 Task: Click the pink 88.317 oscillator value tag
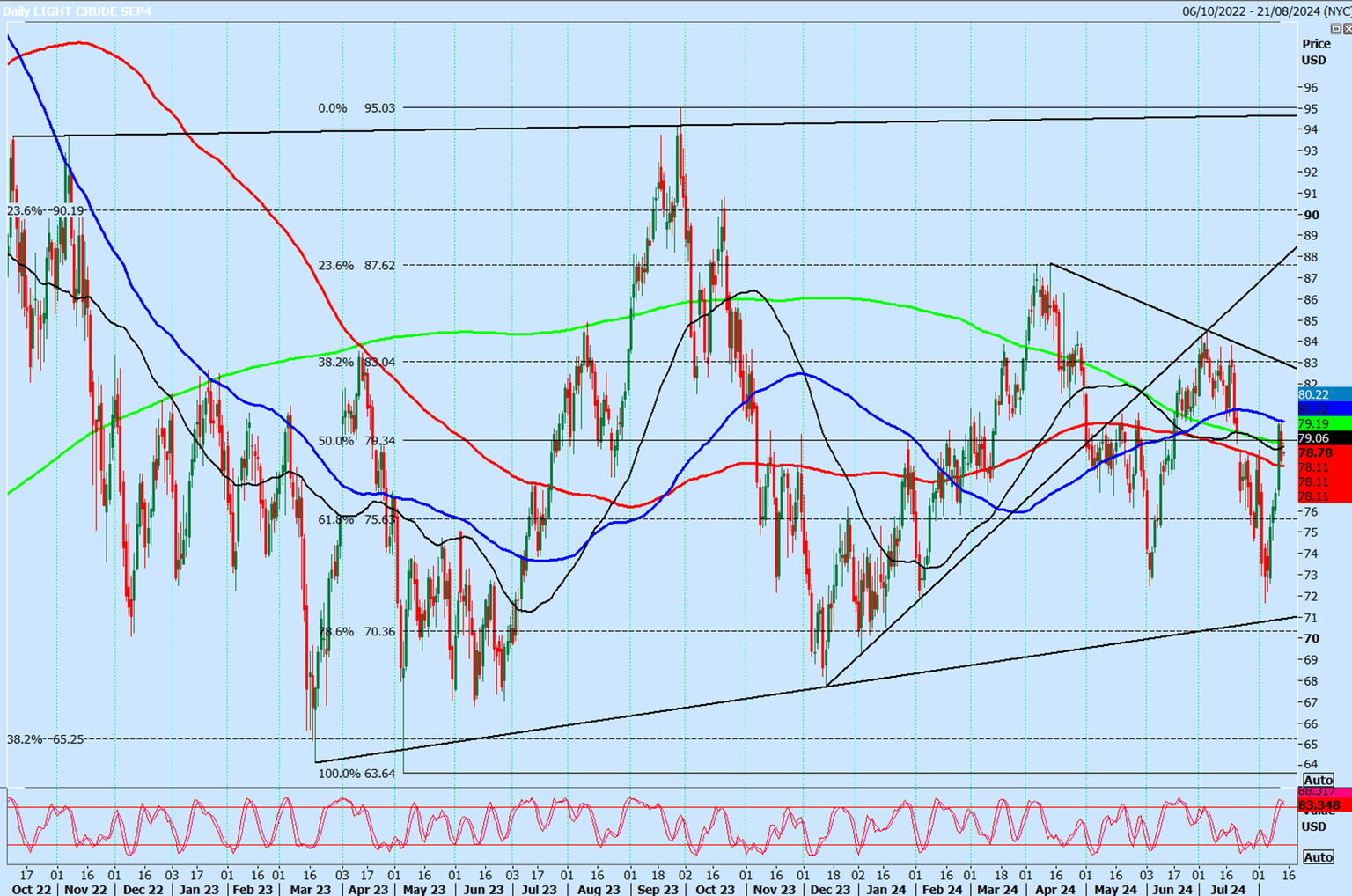(x=1325, y=792)
